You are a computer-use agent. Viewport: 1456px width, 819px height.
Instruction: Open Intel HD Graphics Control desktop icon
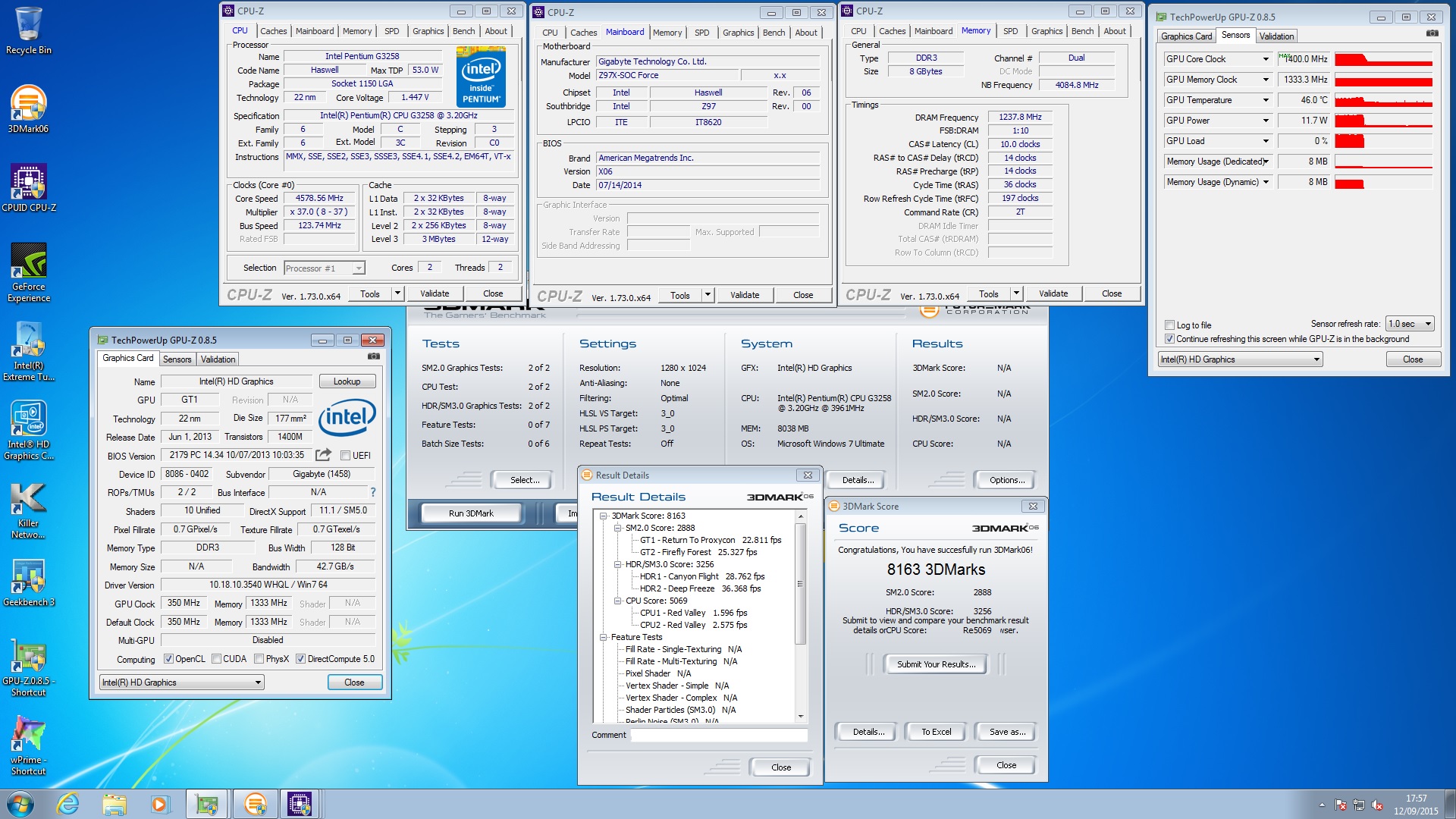[28, 429]
